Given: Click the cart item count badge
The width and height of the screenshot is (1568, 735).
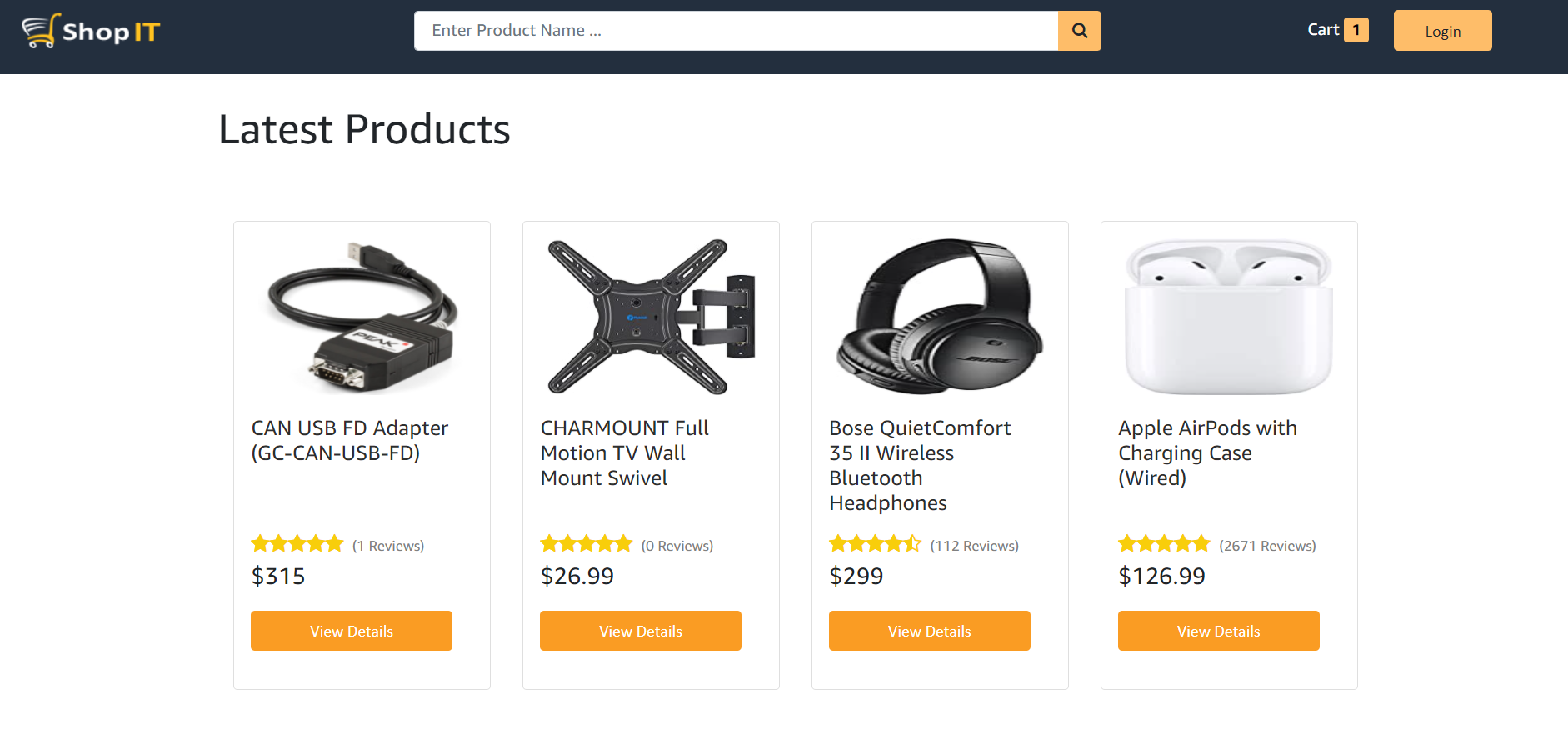Looking at the screenshot, I should 1357,29.
